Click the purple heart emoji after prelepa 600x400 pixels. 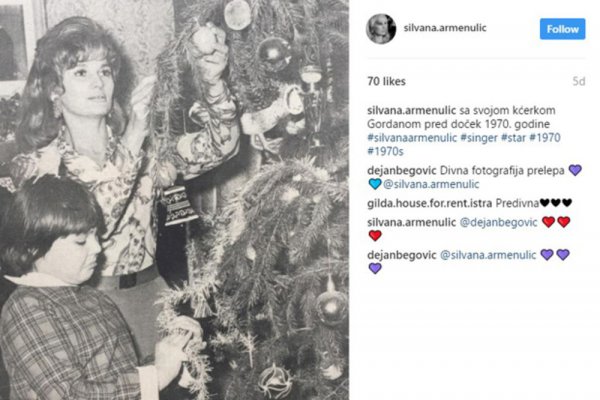pos(575,170)
